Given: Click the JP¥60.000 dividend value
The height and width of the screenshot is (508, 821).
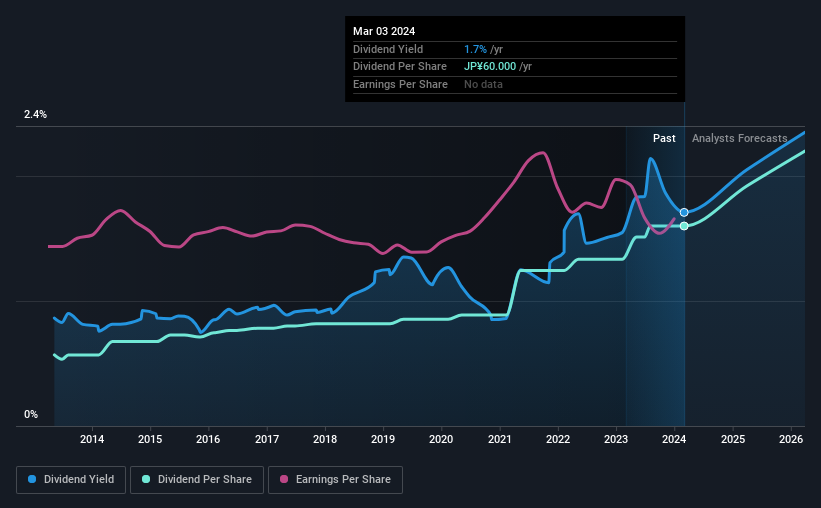Looking at the screenshot, I should point(490,67).
